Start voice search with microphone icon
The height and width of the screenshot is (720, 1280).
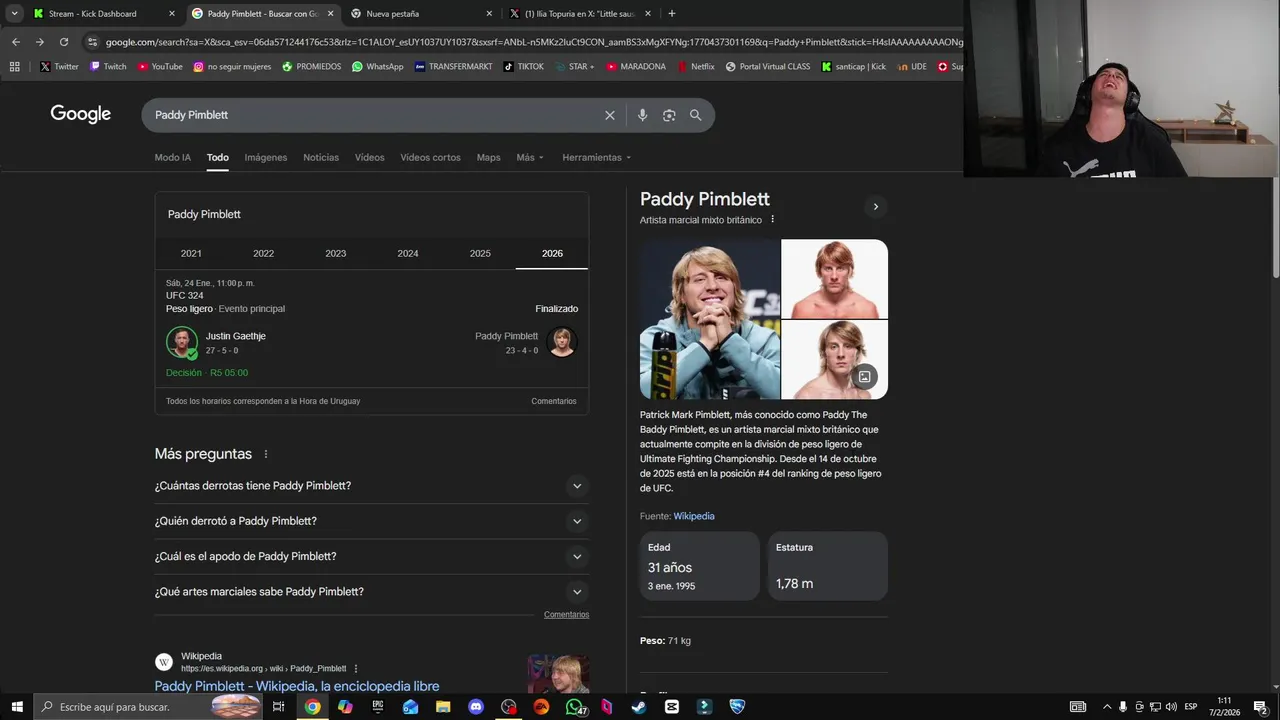pos(642,115)
